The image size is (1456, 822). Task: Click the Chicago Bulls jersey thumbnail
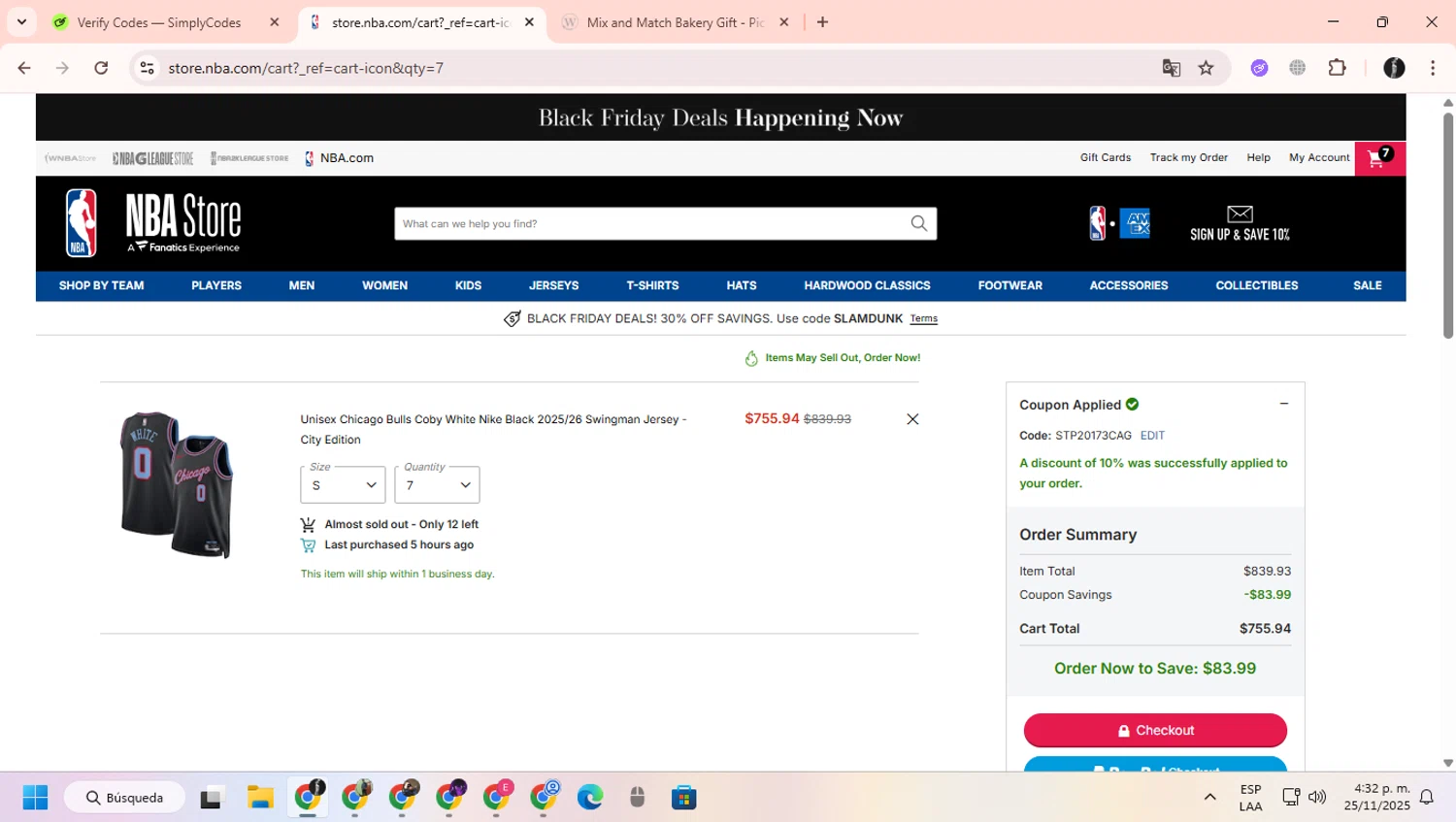(x=177, y=484)
